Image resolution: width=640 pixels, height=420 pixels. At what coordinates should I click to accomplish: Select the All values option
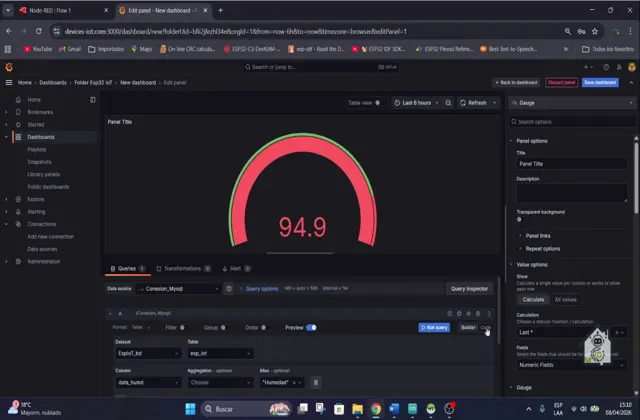click(566, 299)
